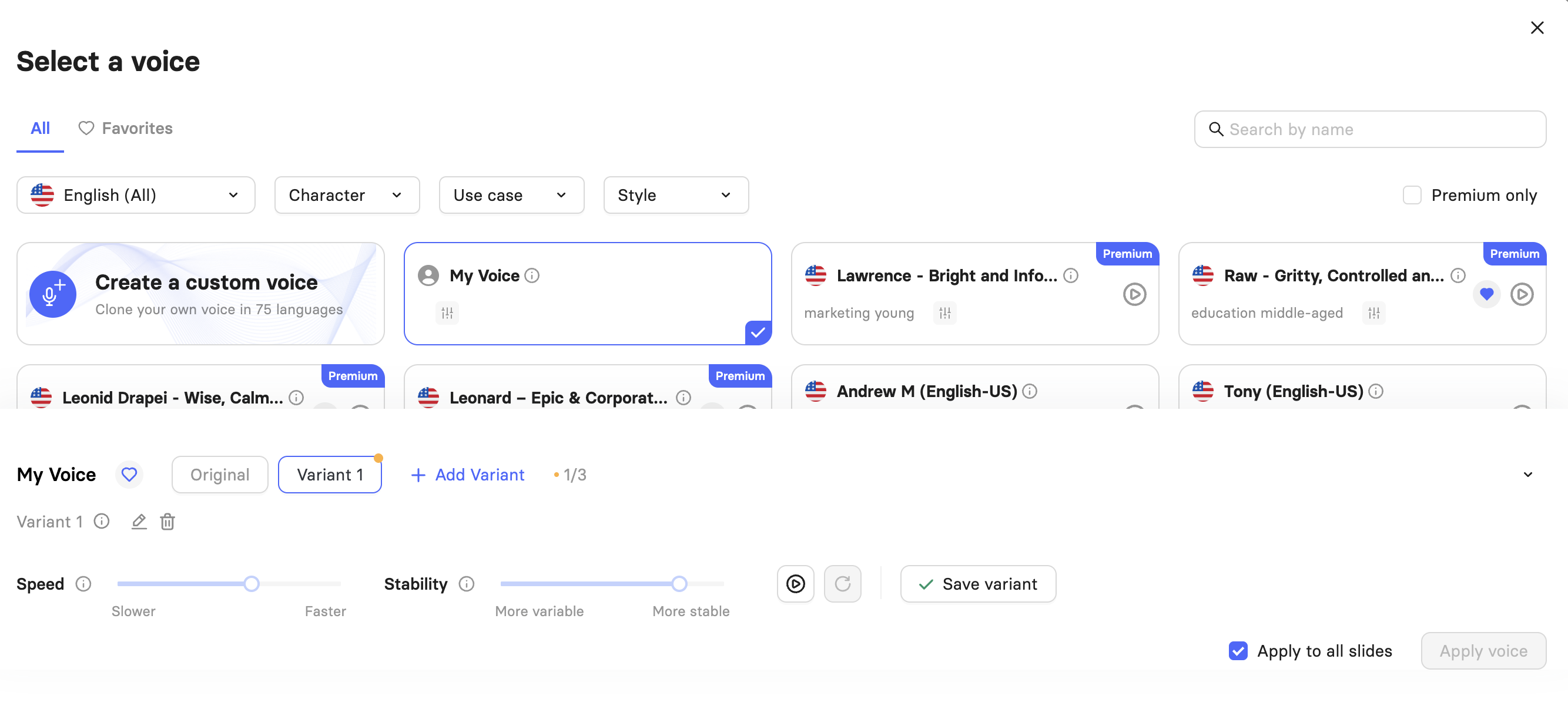Show Stability info icon
This screenshot has height=706, width=1568.
(466, 584)
